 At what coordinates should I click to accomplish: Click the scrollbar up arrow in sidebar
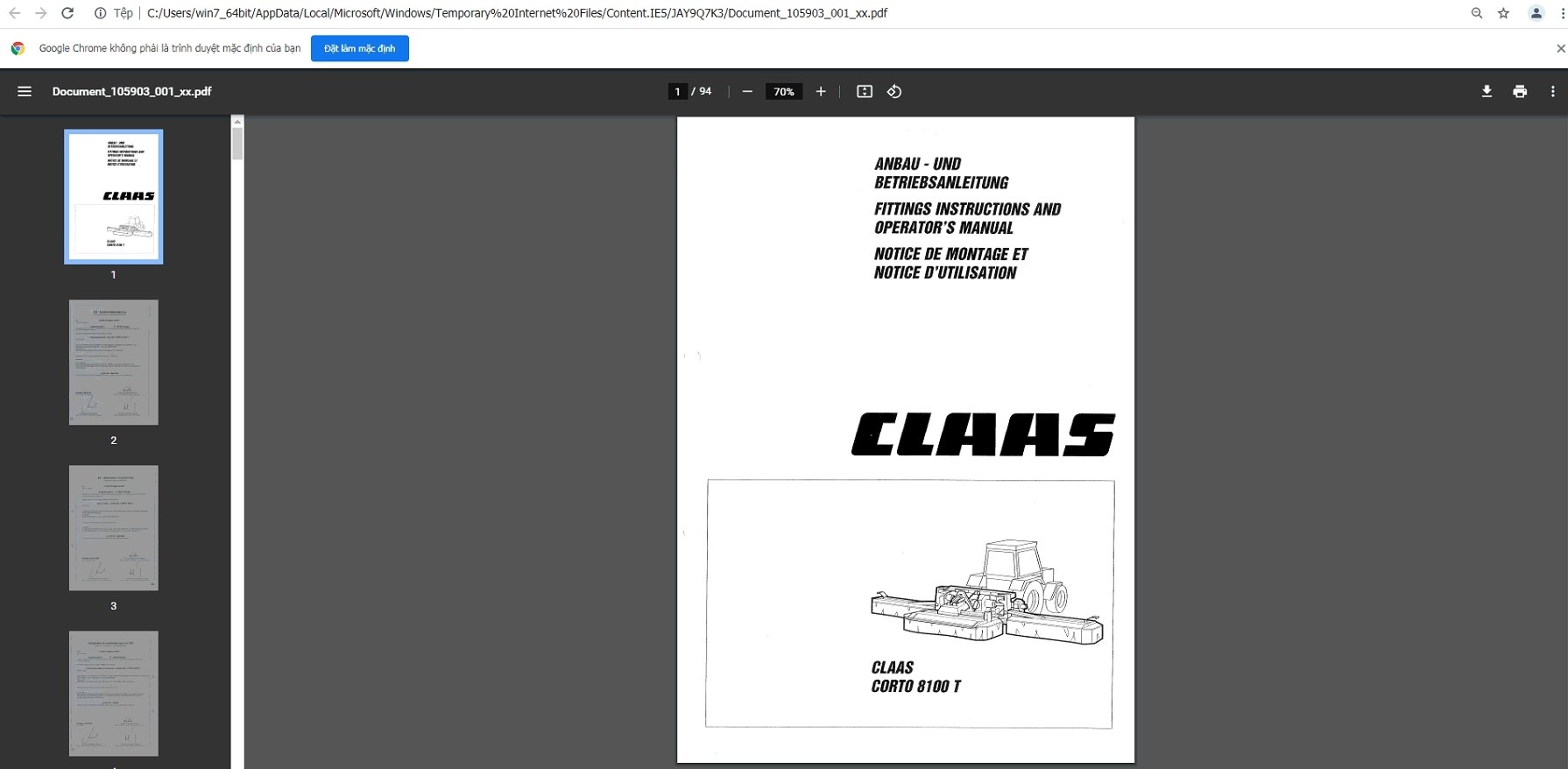tap(237, 121)
